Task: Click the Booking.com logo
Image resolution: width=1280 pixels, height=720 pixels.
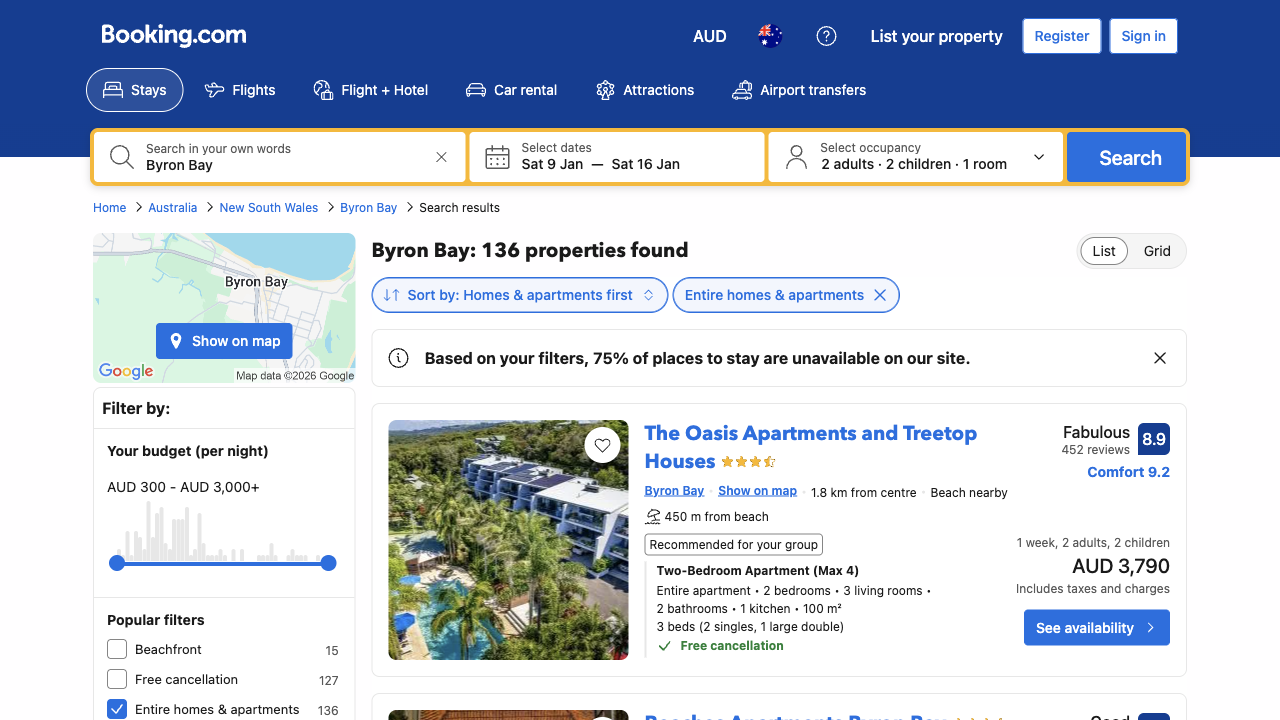Action: click(174, 36)
